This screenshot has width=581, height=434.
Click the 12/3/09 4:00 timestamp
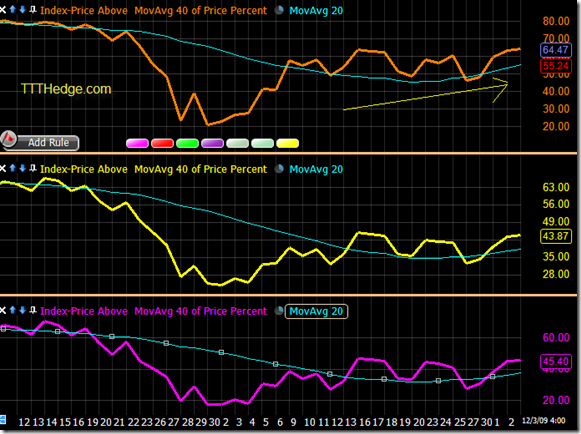tap(544, 421)
